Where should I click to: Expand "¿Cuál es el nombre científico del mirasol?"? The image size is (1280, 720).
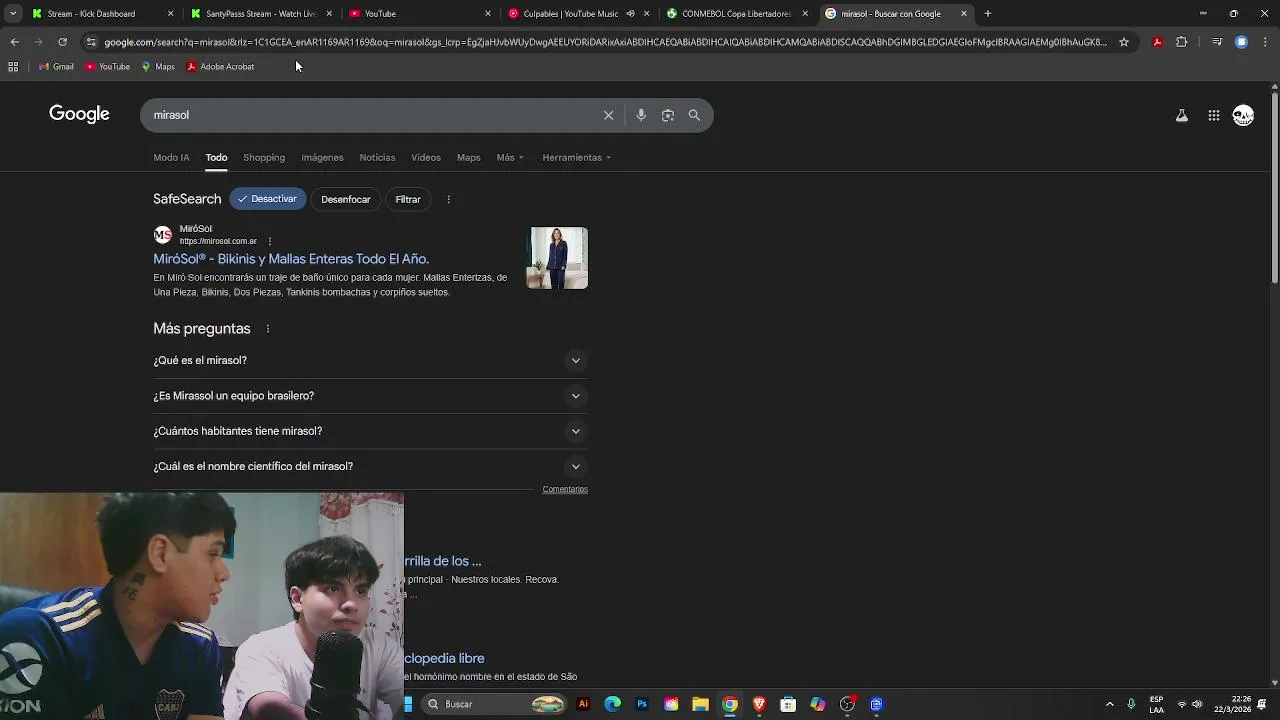tap(370, 466)
